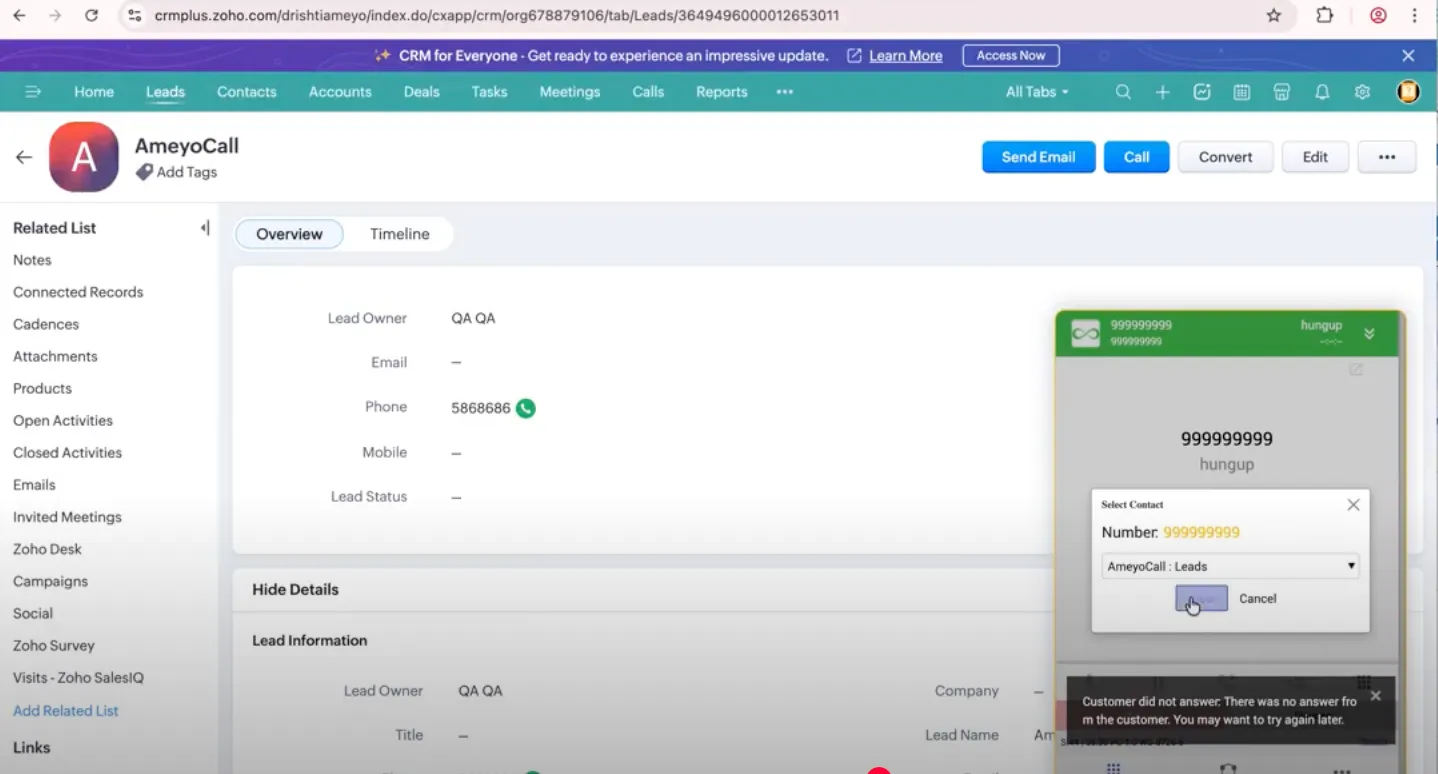
Task: Open the marketplace store icon
Action: tap(1282, 92)
